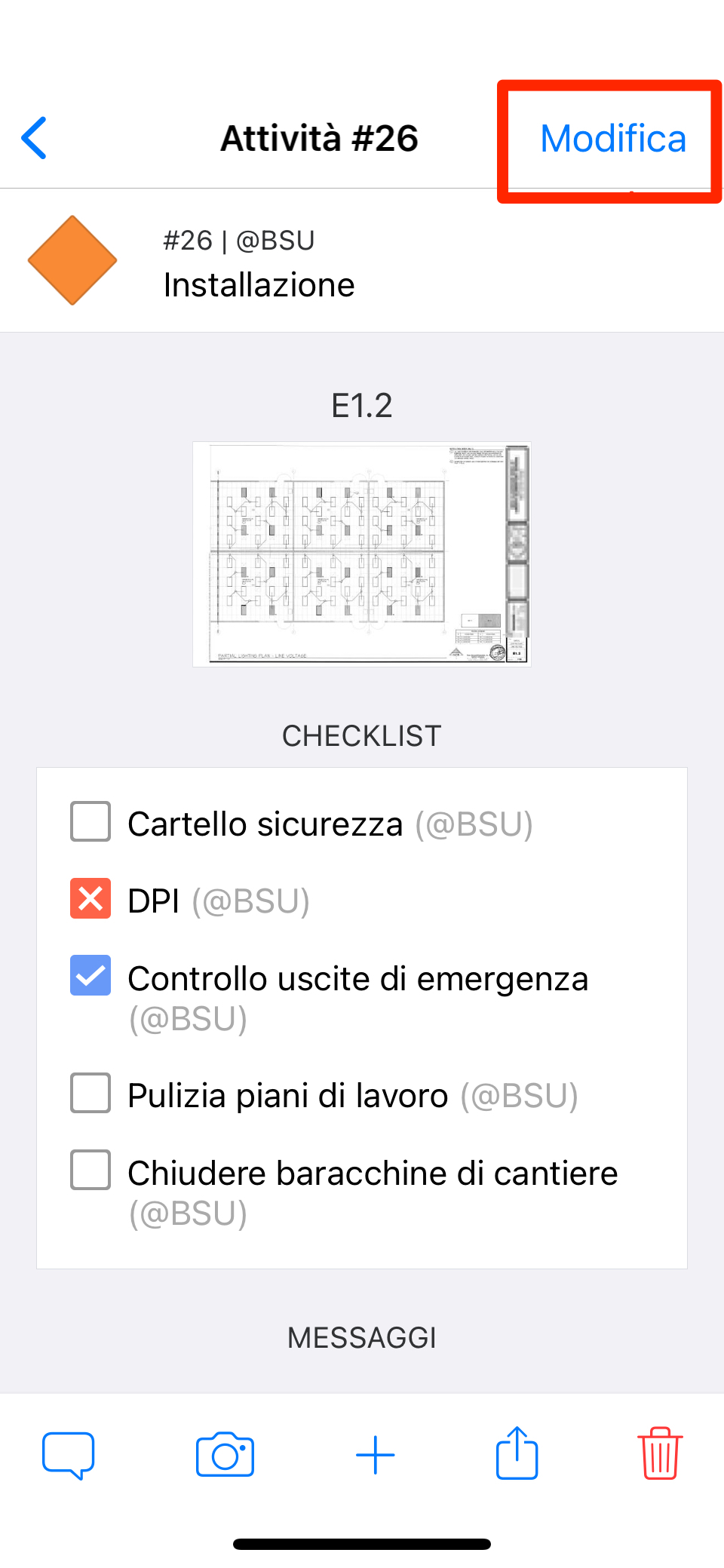Tap the DPI checklist item text

(x=154, y=901)
